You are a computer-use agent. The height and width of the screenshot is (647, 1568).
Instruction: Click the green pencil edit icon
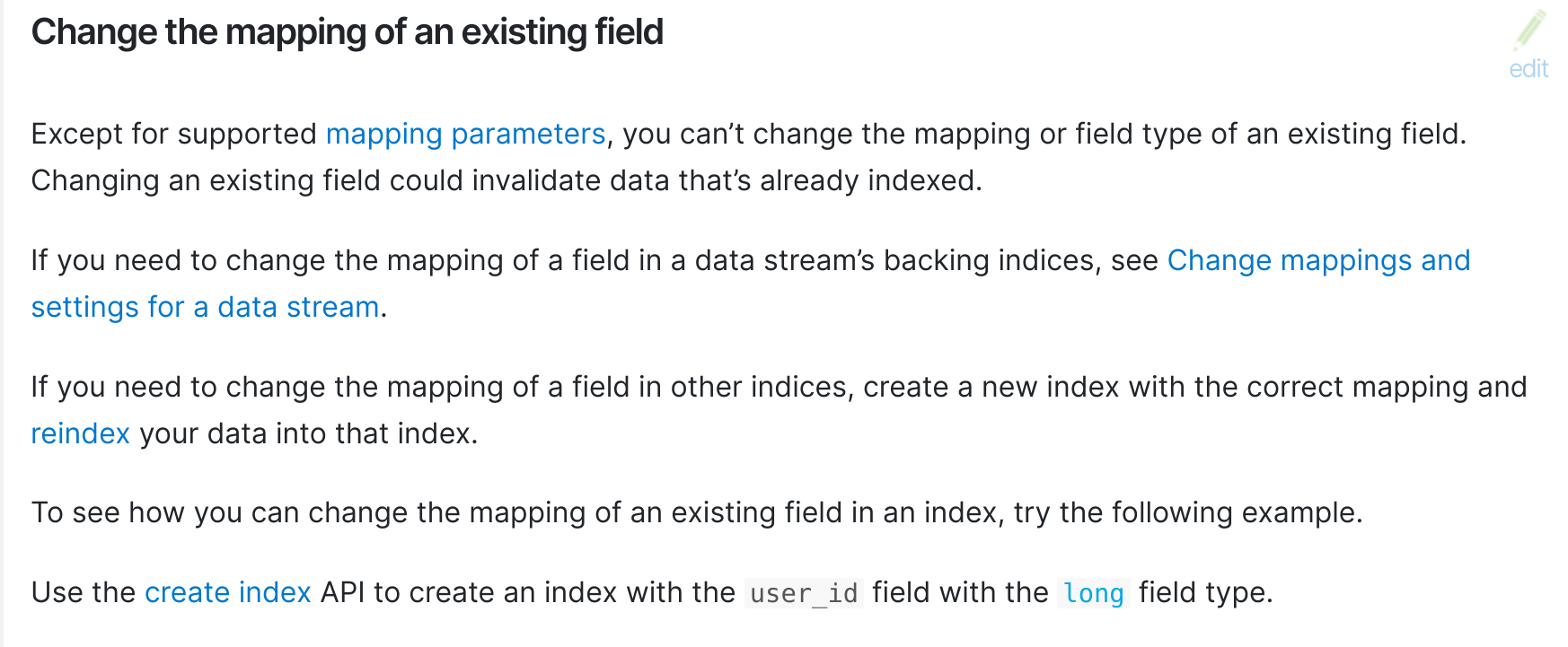[x=1530, y=30]
